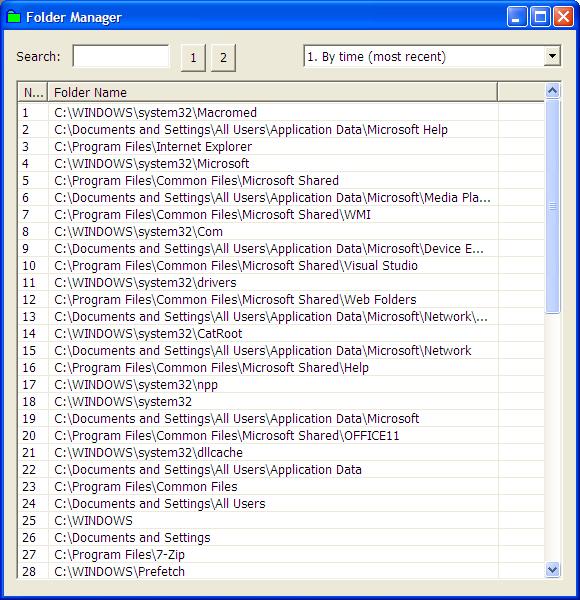
Task: Click the scrollbar up arrow
Action: (x=552, y=91)
